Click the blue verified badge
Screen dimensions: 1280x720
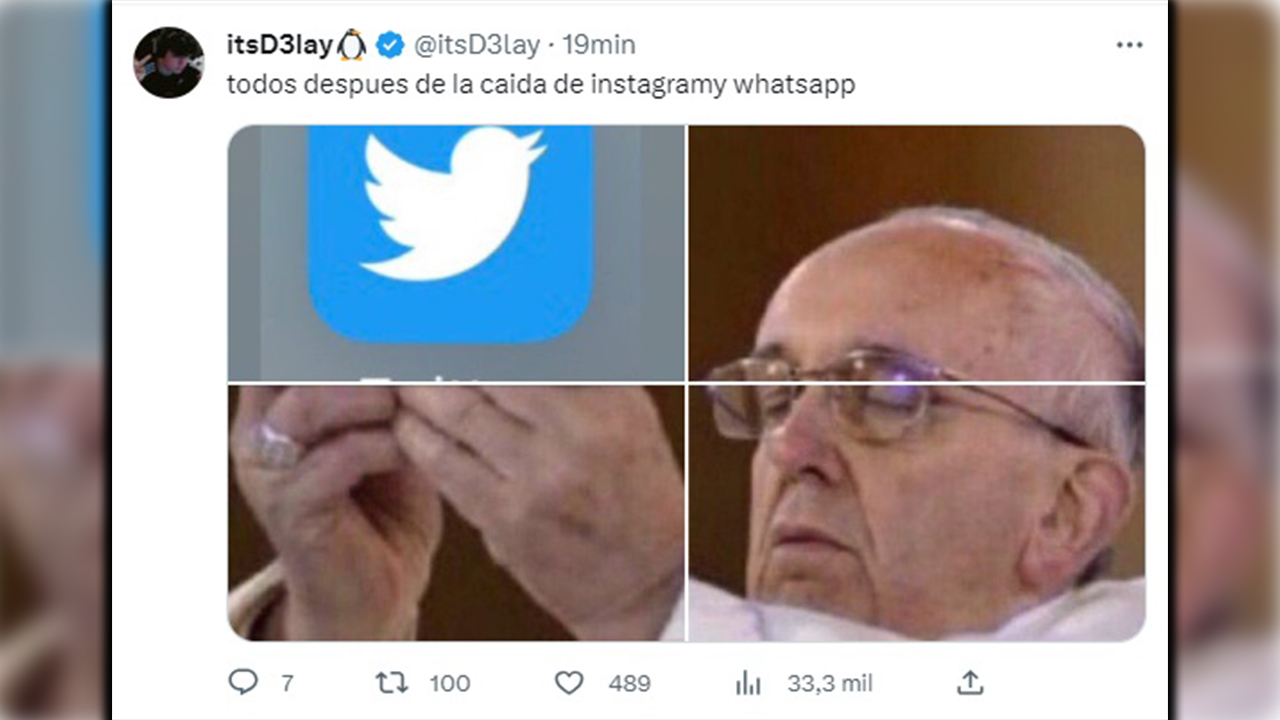389,45
